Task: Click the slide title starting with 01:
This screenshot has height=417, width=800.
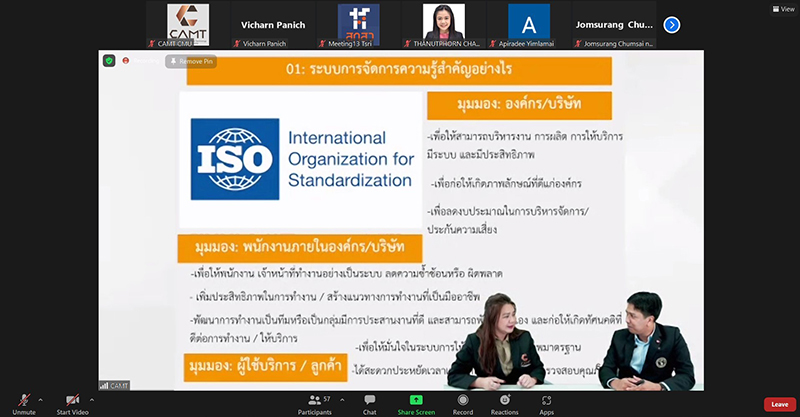Action: coord(399,69)
